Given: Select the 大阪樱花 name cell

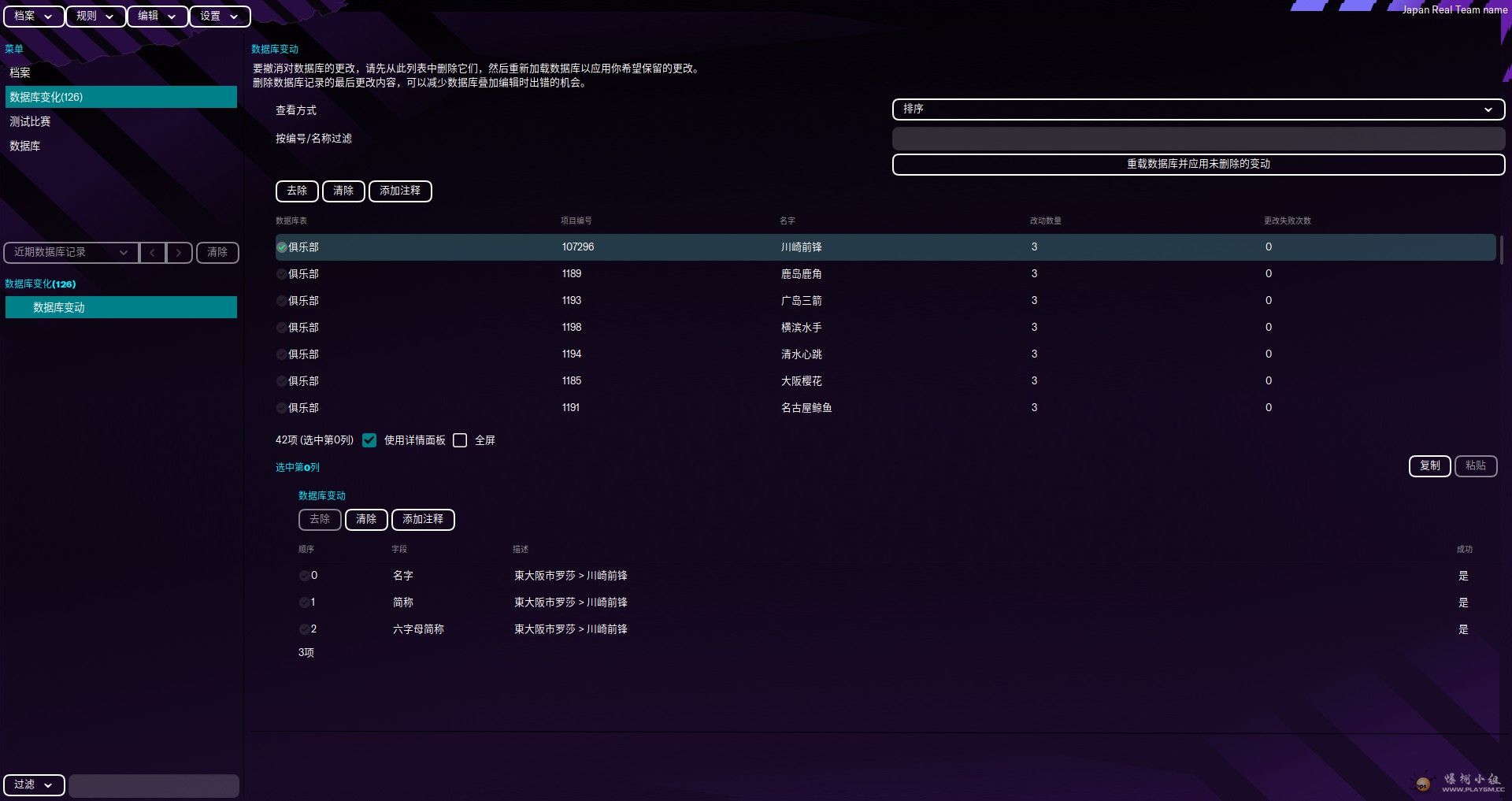Looking at the screenshot, I should coord(801,381).
